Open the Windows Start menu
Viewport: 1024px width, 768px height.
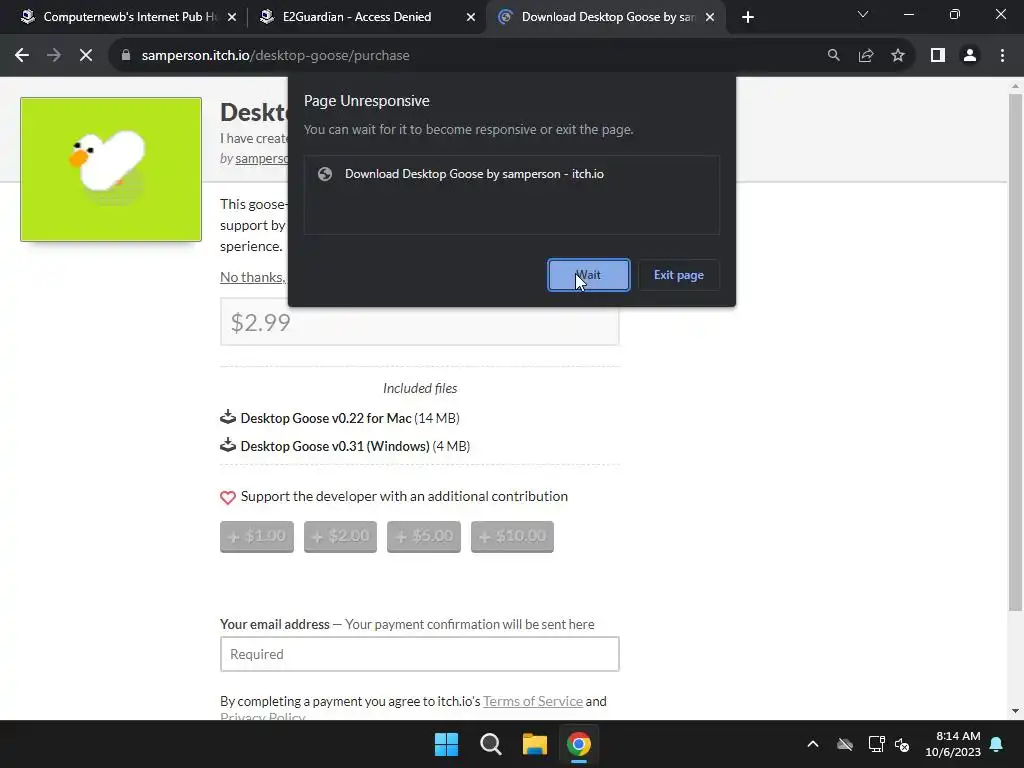pyautogui.click(x=447, y=744)
